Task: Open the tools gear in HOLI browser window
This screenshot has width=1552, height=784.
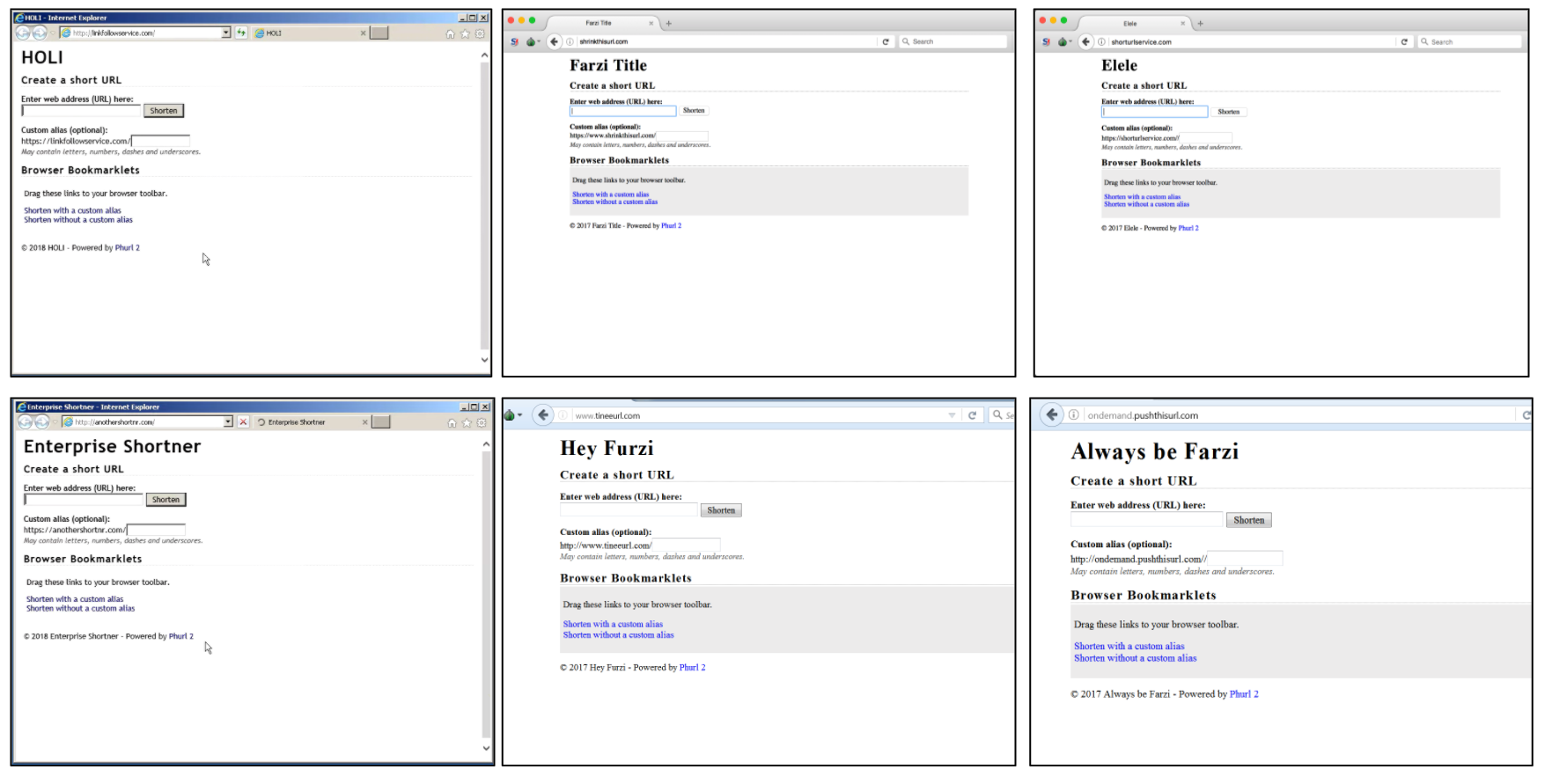Action: click(x=480, y=33)
